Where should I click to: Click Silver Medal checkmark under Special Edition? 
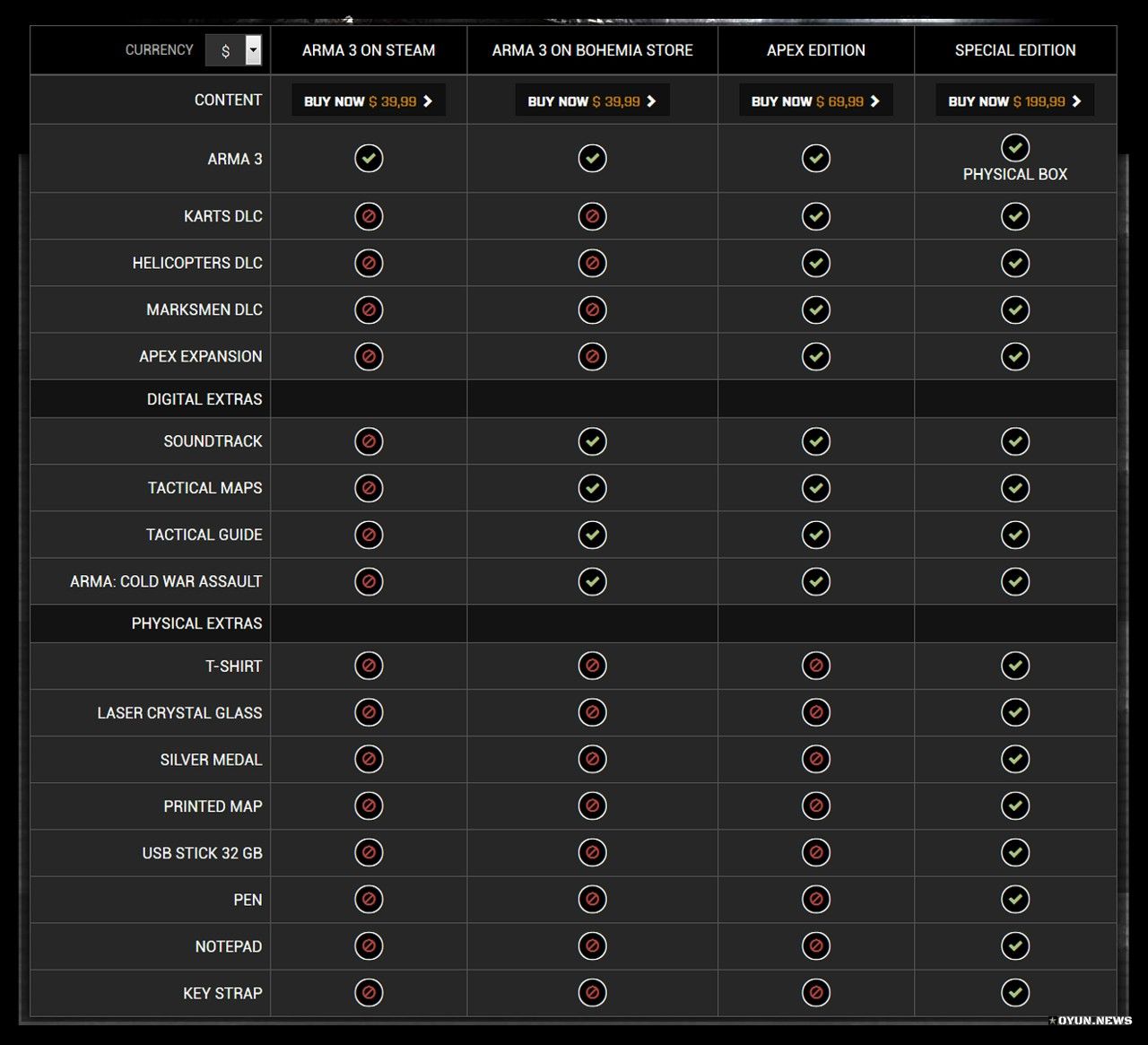click(1015, 759)
